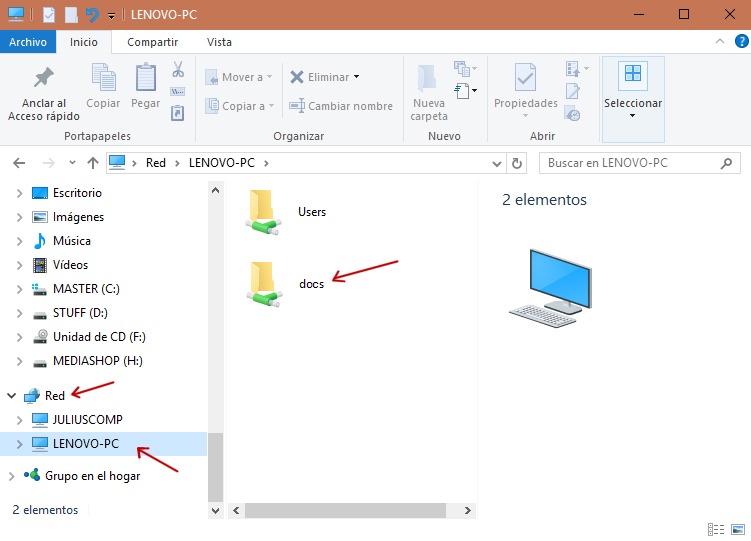This screenshot has width=751, height=541.
Task: Switch to details view in status bar
Action: [716, 529]
